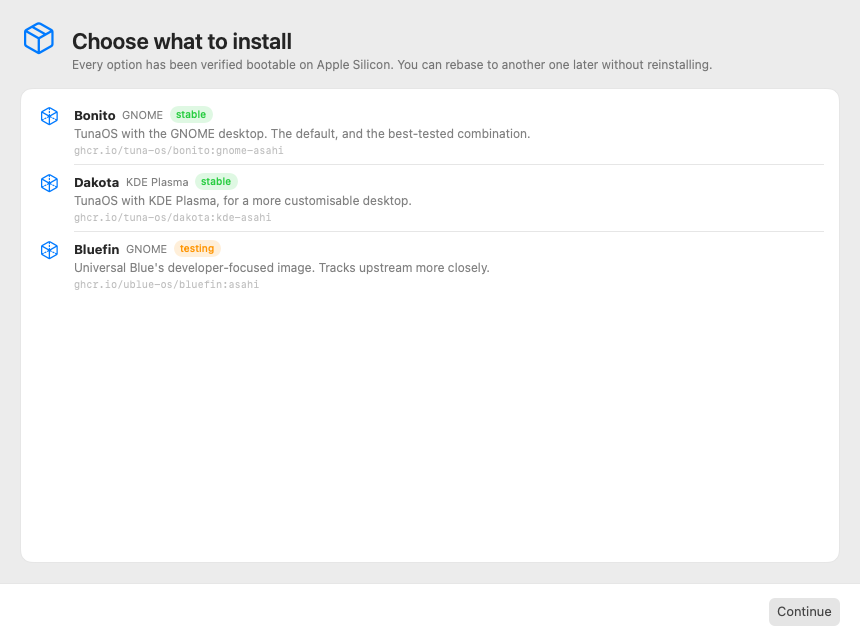Click the KDE Plasma label
860x640 pixels.
point(157,182)
